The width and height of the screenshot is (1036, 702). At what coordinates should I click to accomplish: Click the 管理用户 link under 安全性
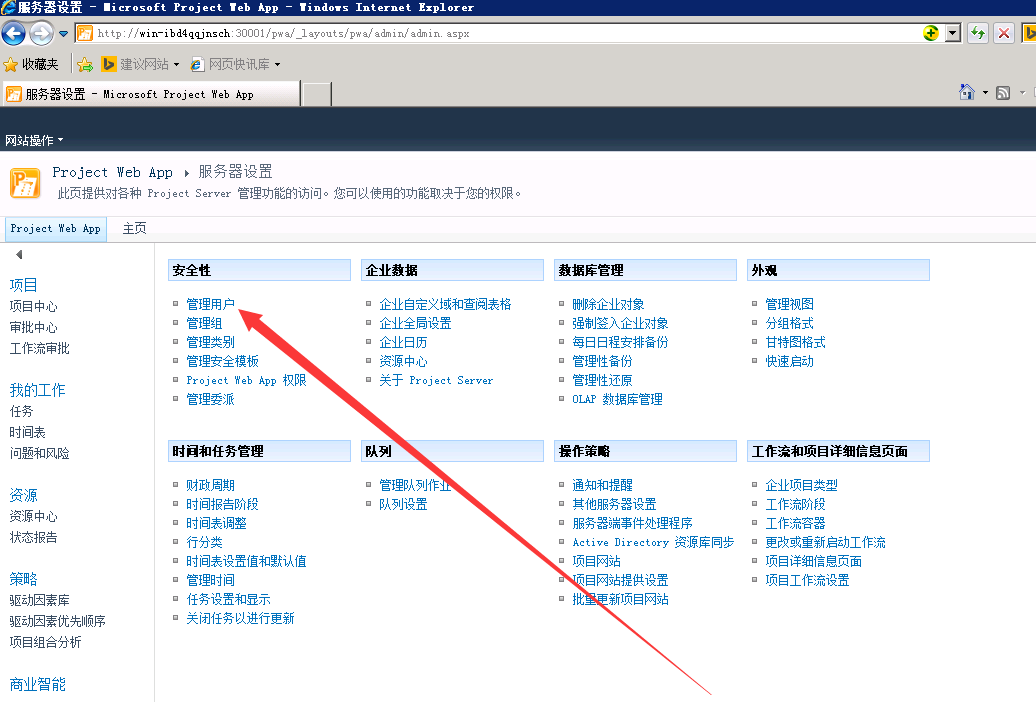[x=211, y=304]
